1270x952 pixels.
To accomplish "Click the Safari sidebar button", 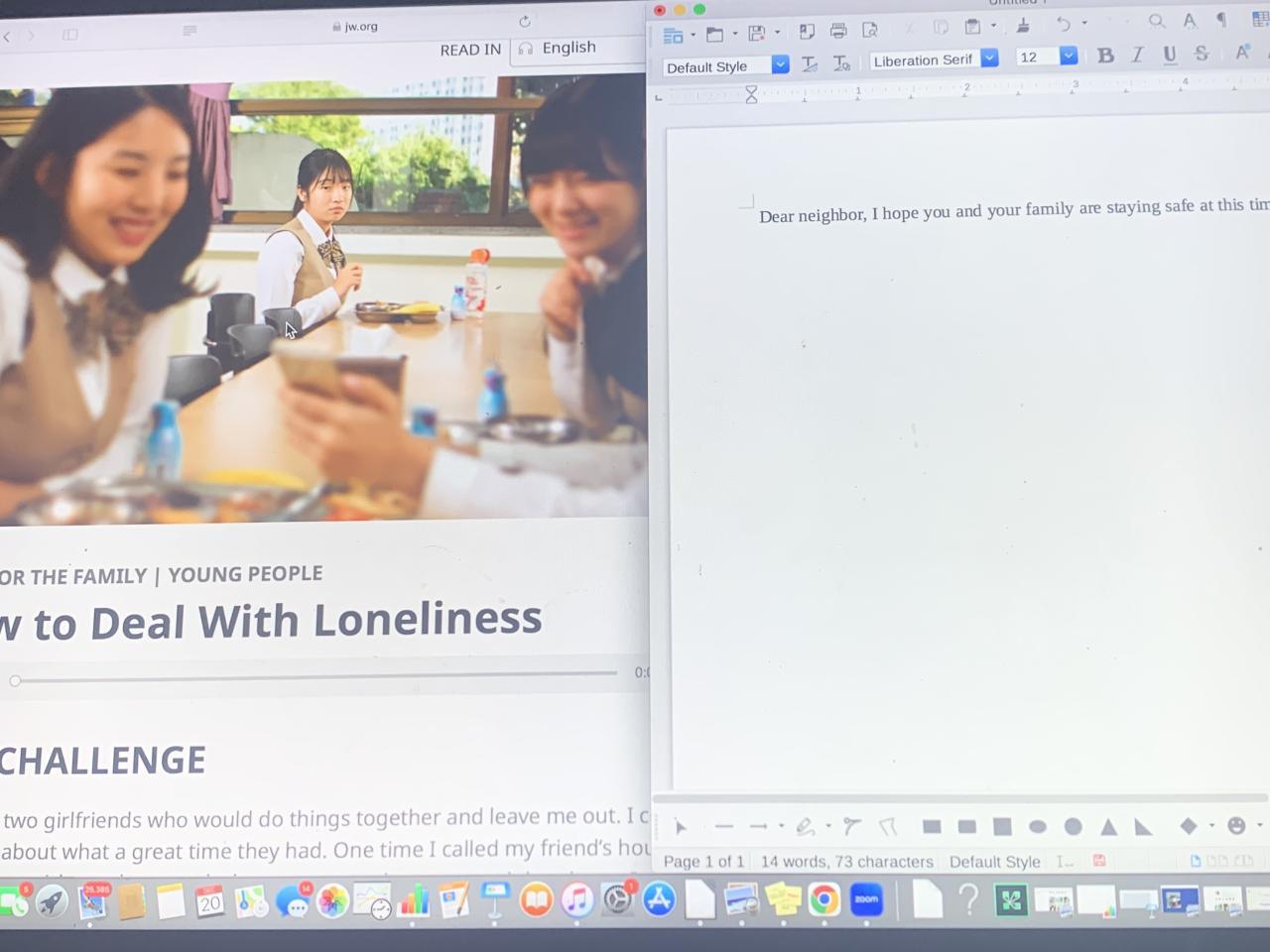I will pos(70,35).
